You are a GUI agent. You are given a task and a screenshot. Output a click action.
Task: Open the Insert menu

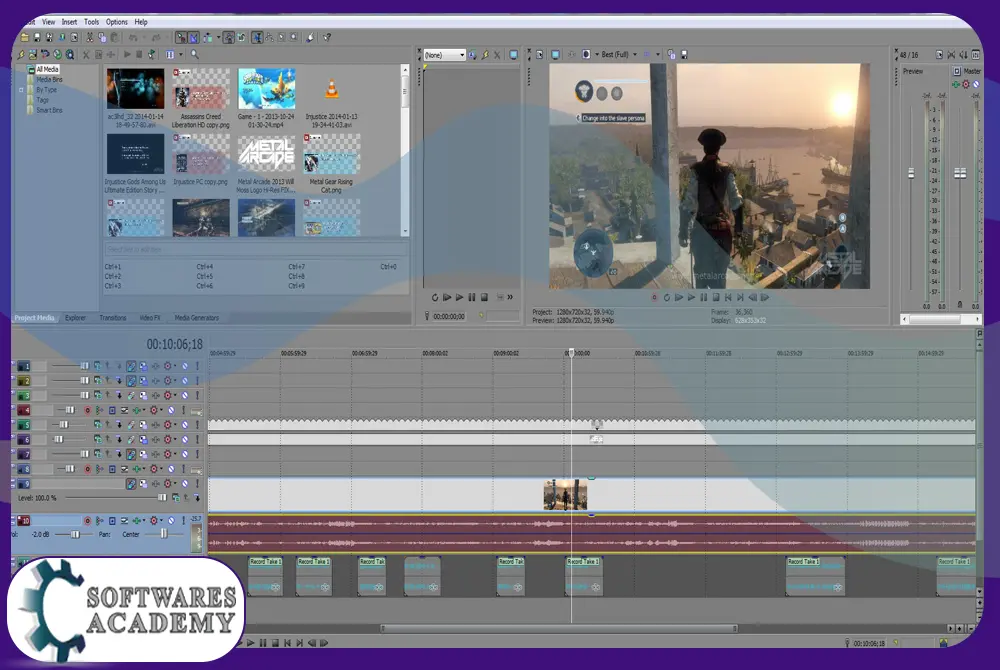coord(69,22)
